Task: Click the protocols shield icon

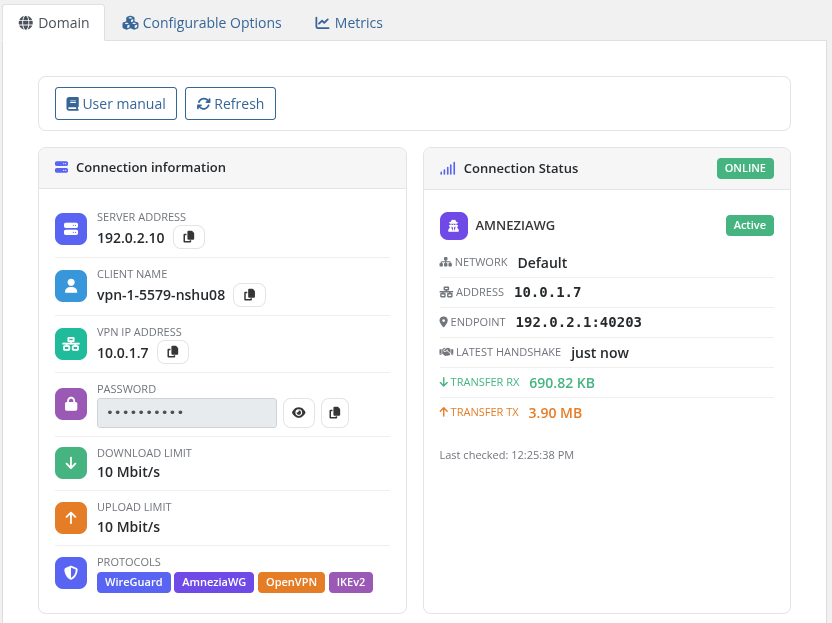Action: click(x=71, y=573)
